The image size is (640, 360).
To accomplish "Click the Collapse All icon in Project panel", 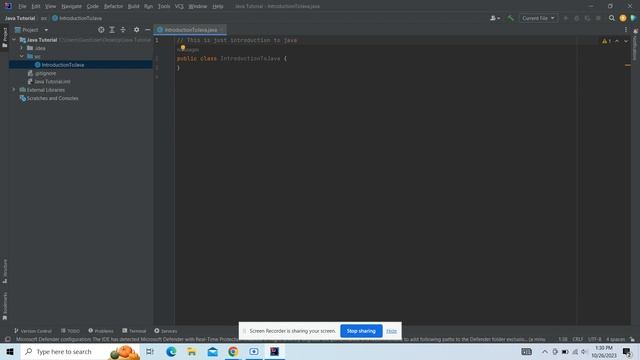I will pyautogui.click(x=123, y=30).
